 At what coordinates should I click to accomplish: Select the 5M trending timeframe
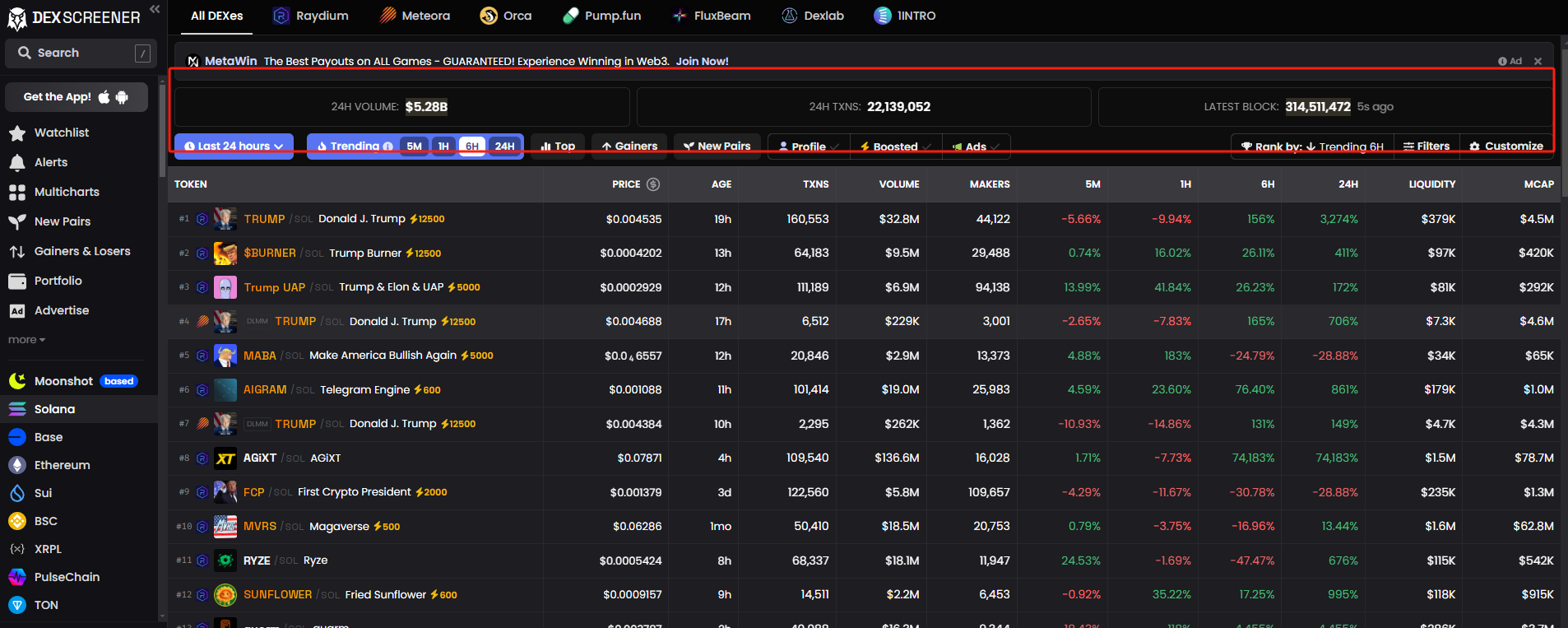tap(414, 147)
